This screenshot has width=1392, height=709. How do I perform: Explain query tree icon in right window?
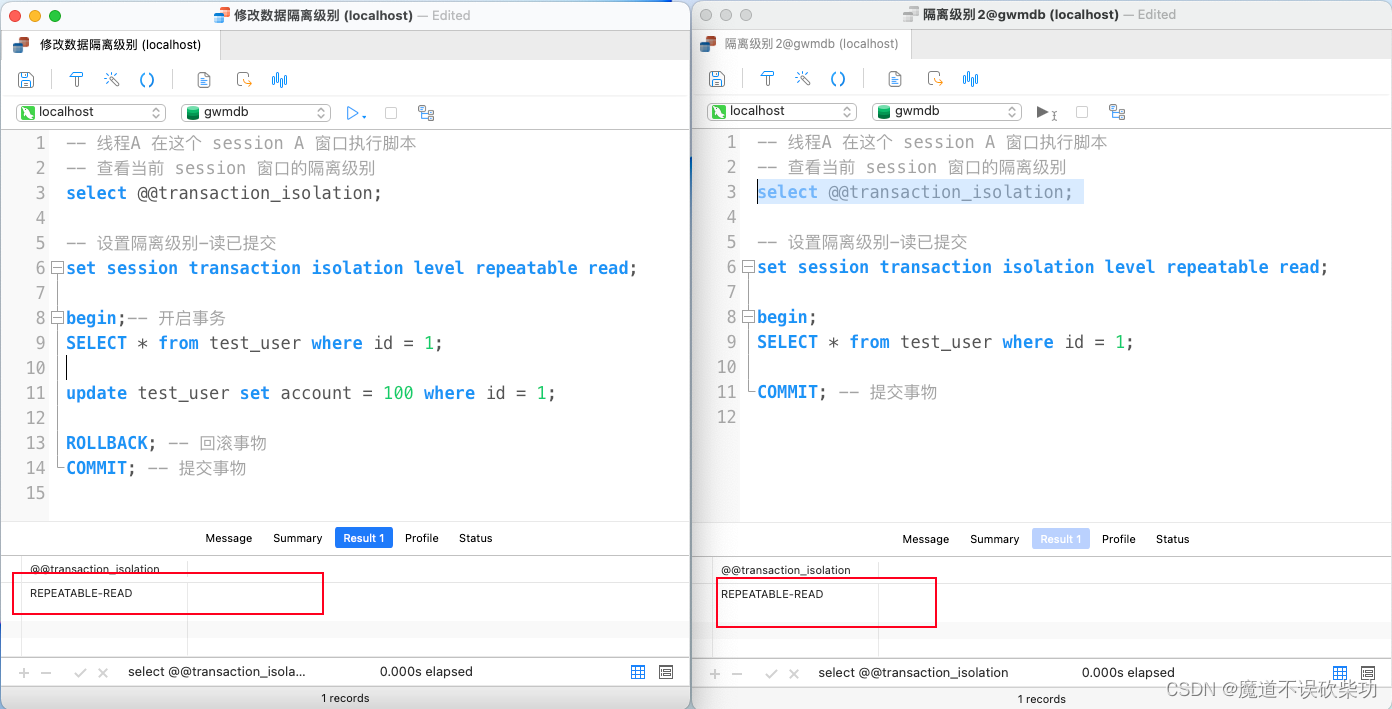1117,112
